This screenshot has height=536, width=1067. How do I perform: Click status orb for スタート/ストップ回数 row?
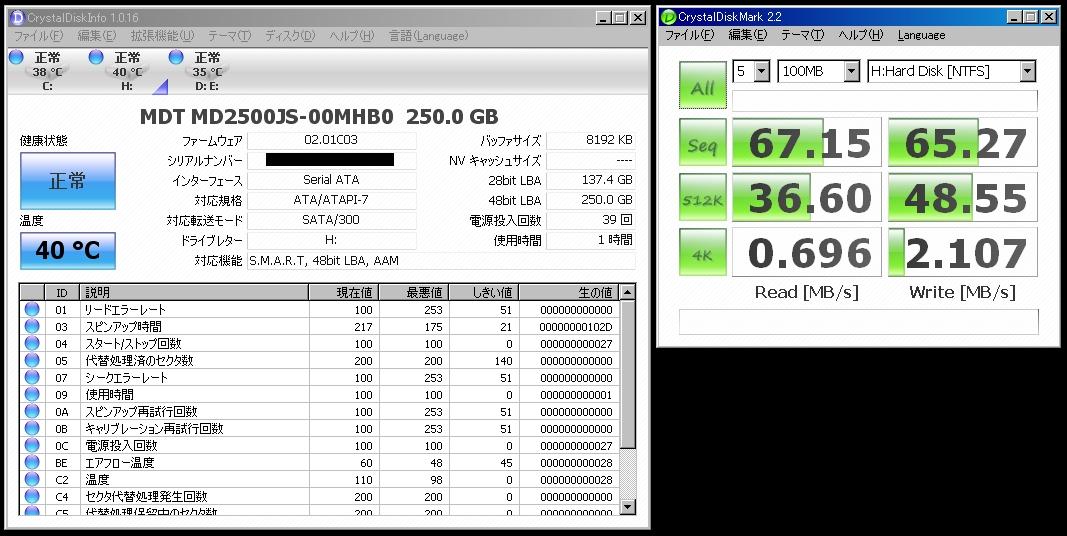point(32,344)
